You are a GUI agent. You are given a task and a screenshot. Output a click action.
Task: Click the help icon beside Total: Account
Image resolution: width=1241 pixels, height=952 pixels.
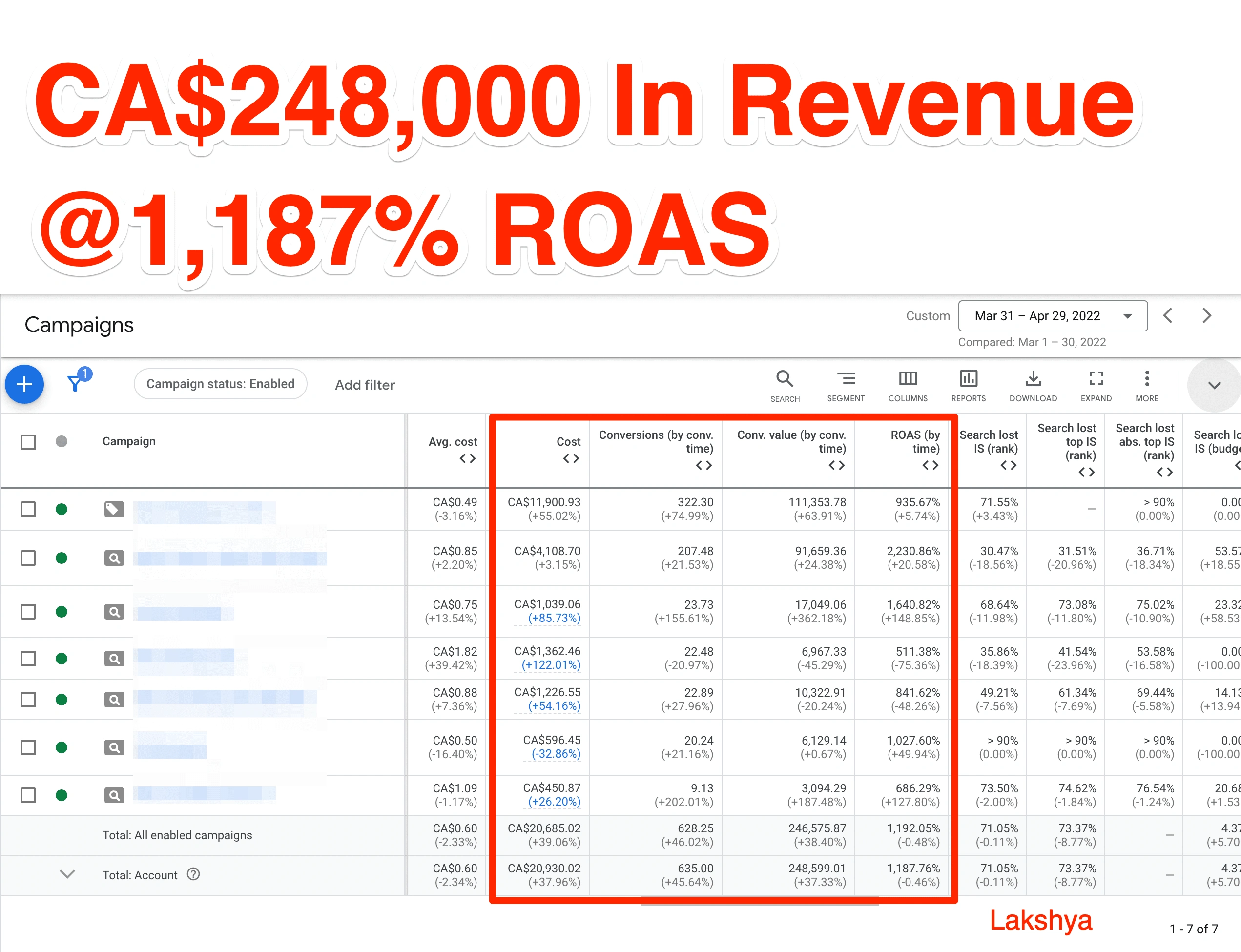(193, 874)
